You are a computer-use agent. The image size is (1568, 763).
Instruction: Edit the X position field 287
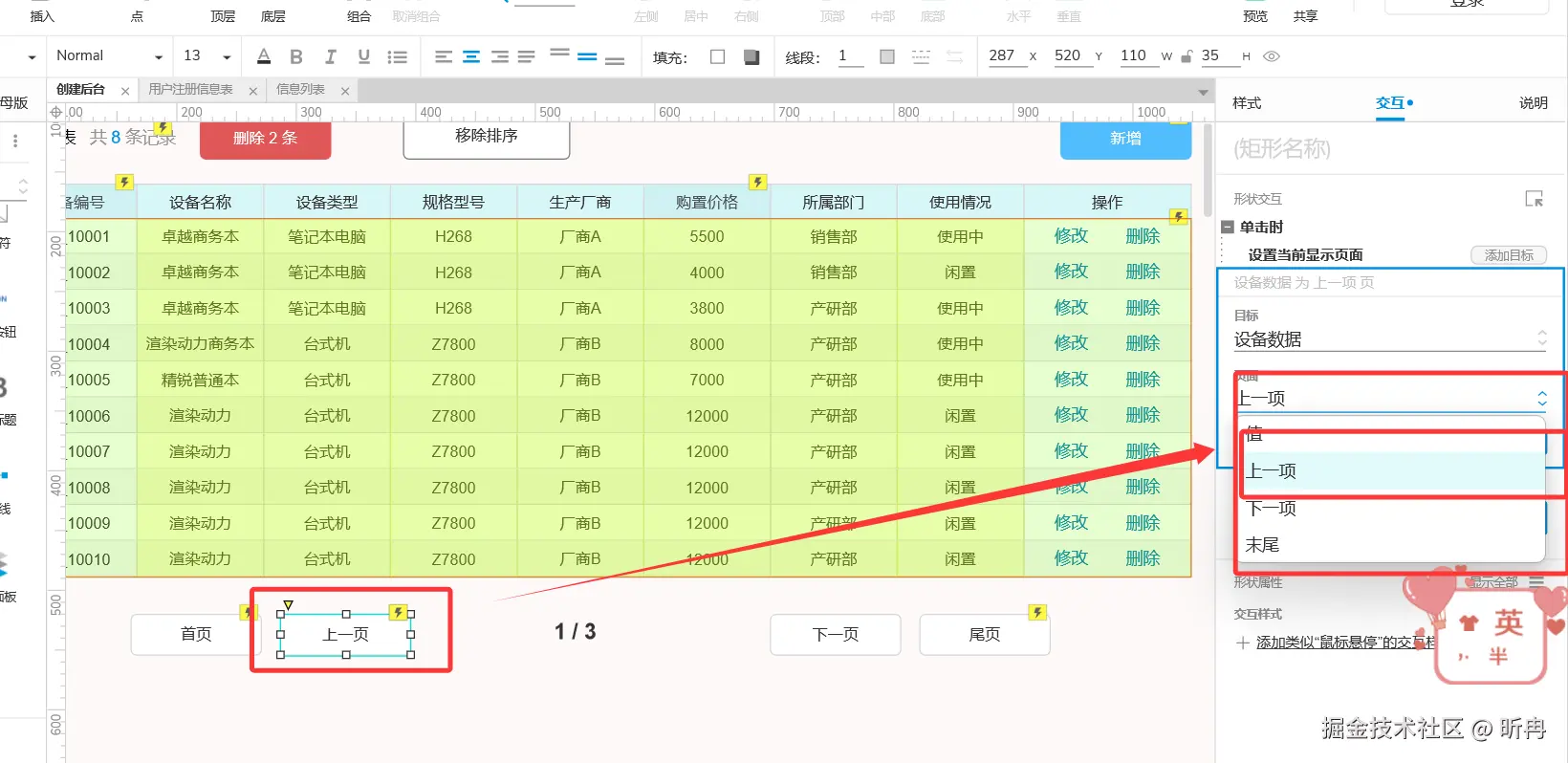pyautogui.click(x=1005, y=55)
